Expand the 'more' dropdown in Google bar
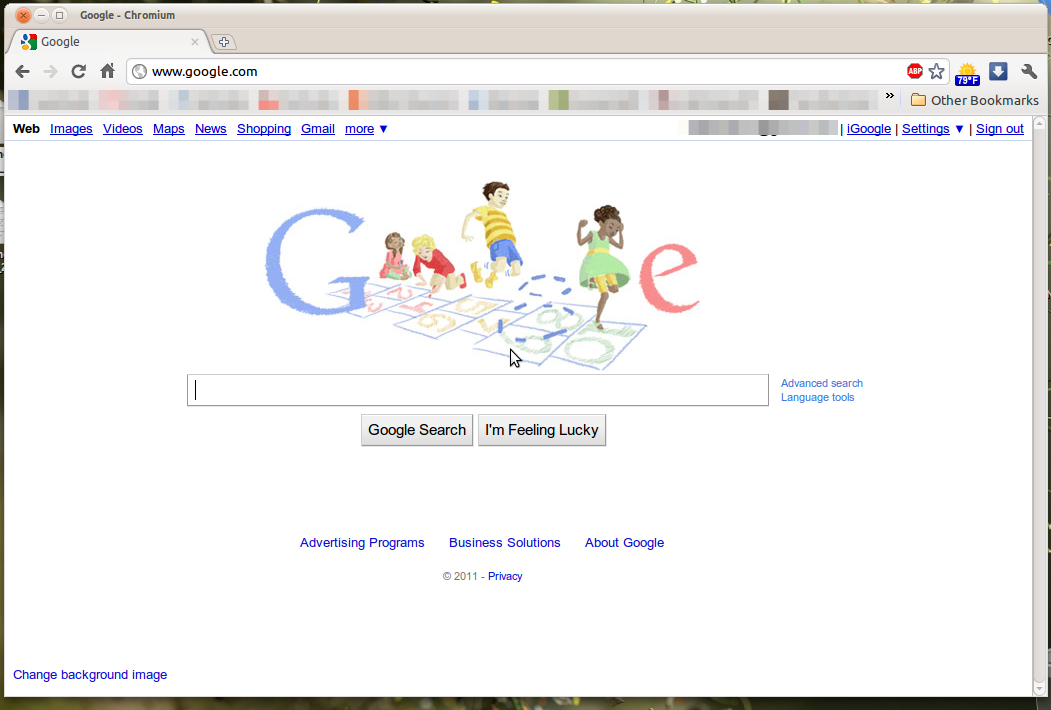This screenshot has height=710, width=1051. (x=366, y=129)
